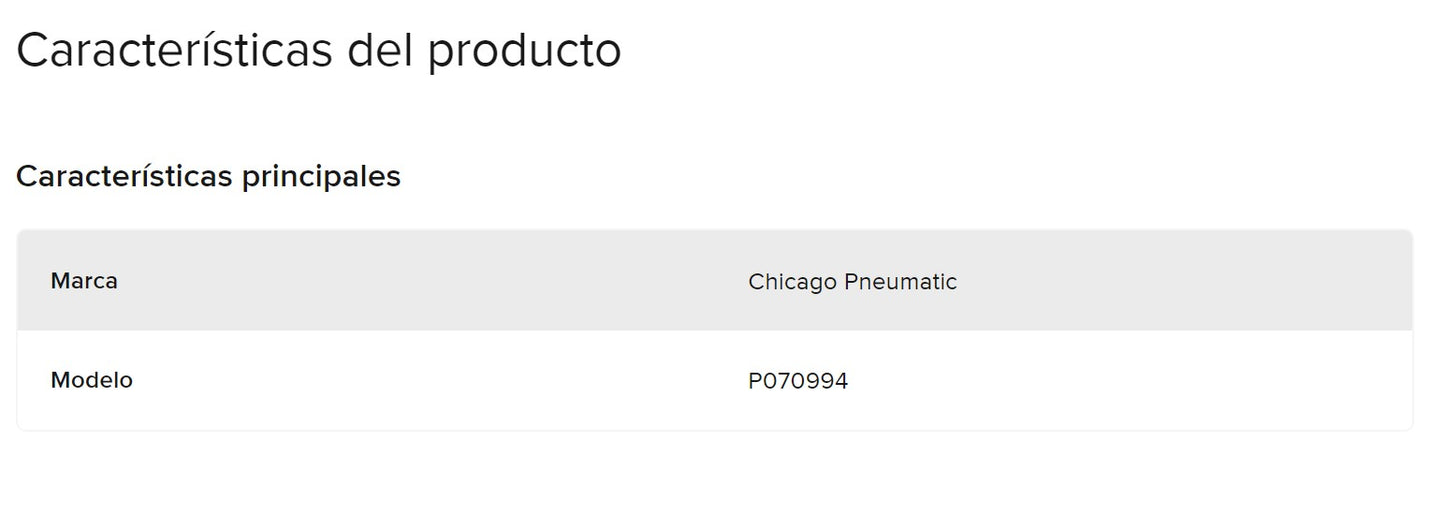Click the word 'Chicago' in the brand value
The image size is (1445, 515).
792,283
